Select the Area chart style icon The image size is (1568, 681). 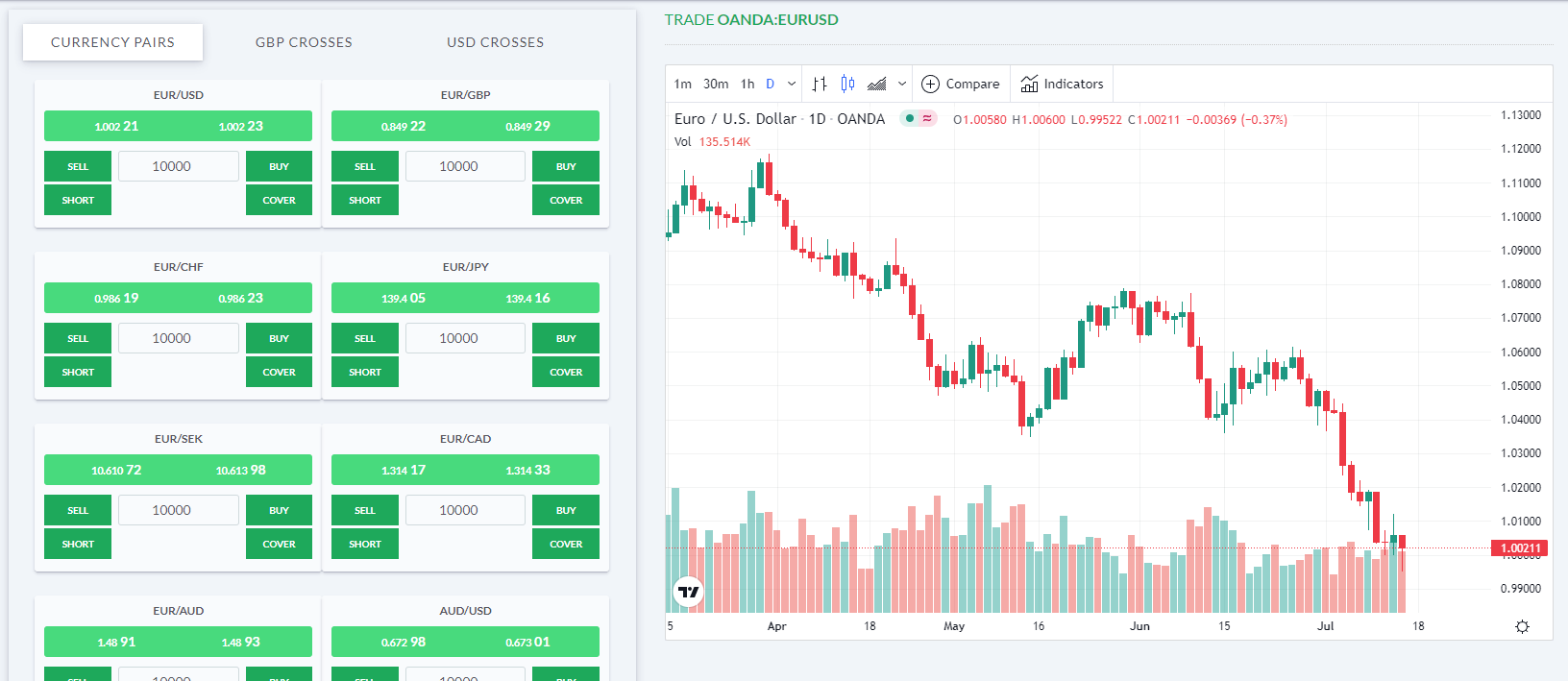[876, 84]
